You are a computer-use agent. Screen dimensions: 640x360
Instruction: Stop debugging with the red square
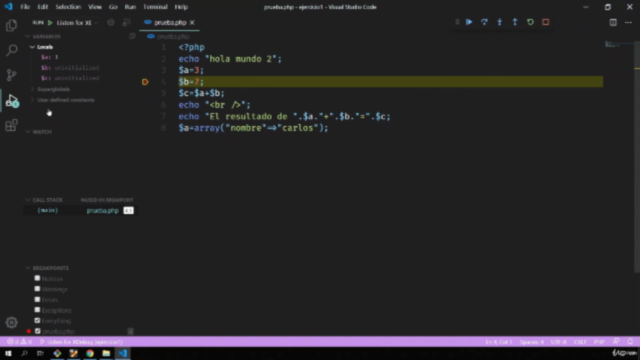pos(546,22)
